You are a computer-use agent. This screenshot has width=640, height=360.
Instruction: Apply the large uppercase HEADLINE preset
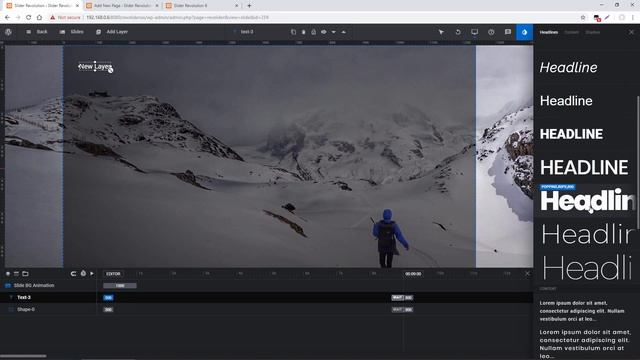584,168
